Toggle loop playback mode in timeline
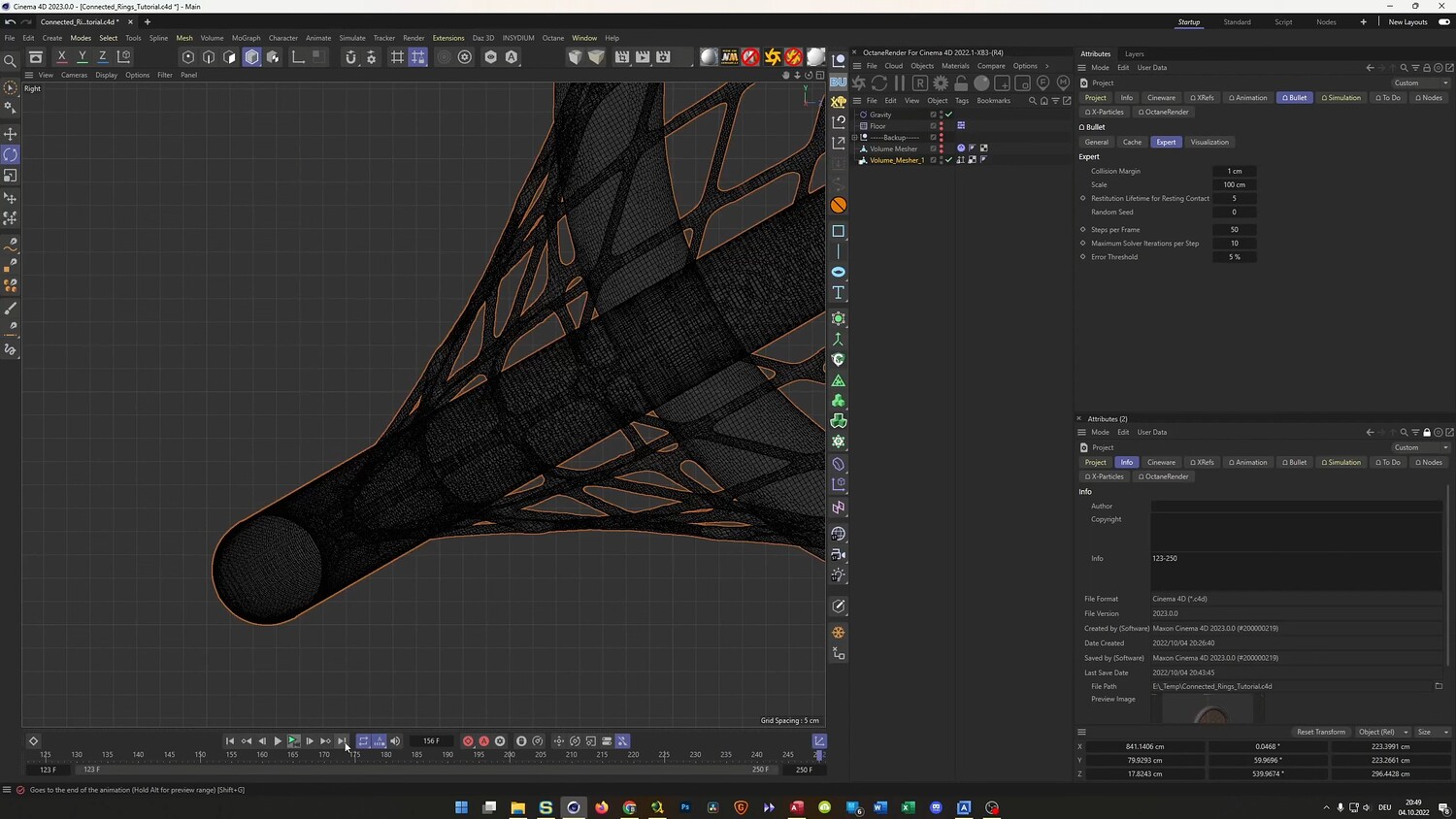1456x819 pixels. click(363, 741)
